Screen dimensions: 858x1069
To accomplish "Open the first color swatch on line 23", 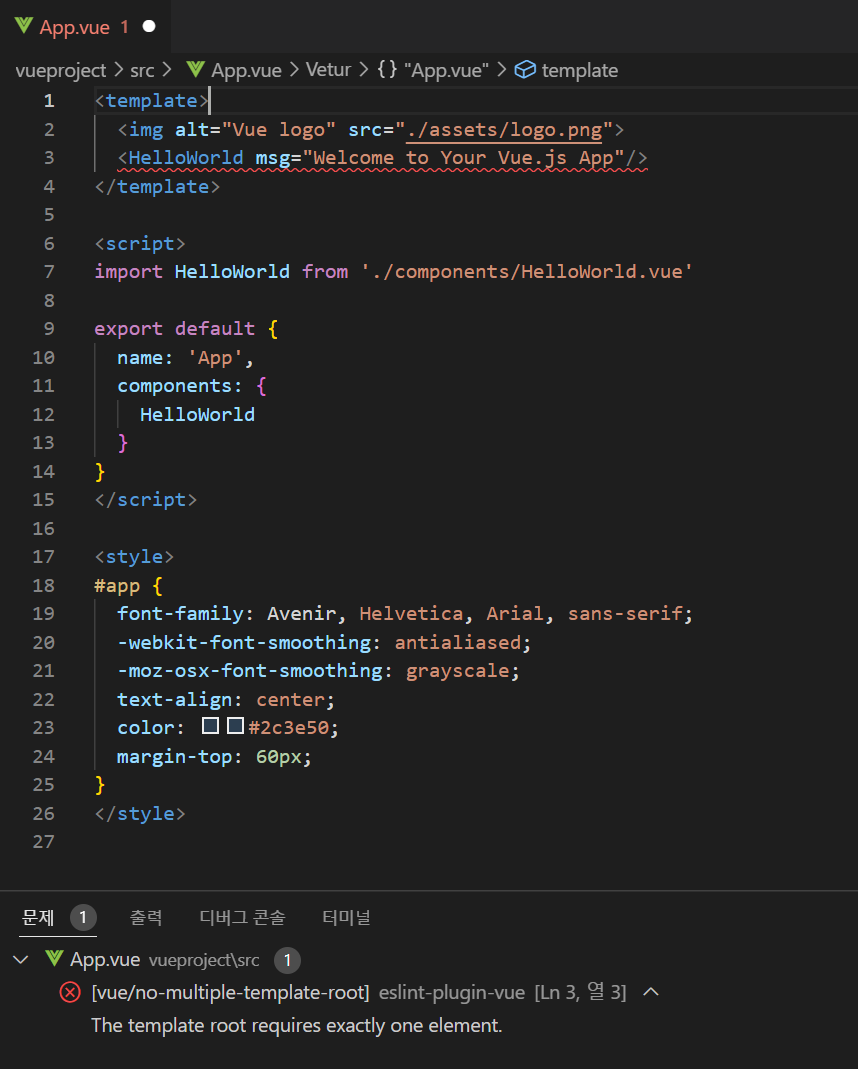I will 211,726.
